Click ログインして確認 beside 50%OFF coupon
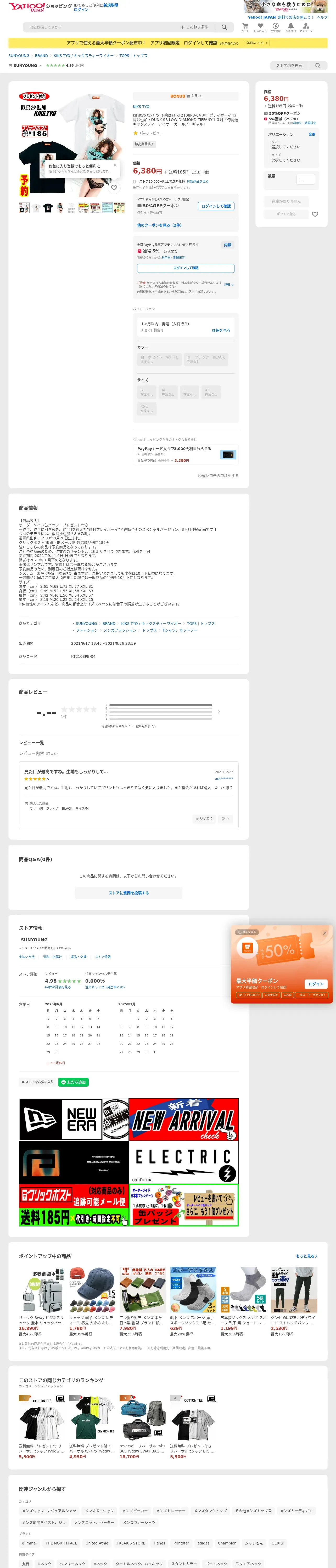Image resolution: width=336 pixels, height=1568 pixels. click(x=216, y=206)
